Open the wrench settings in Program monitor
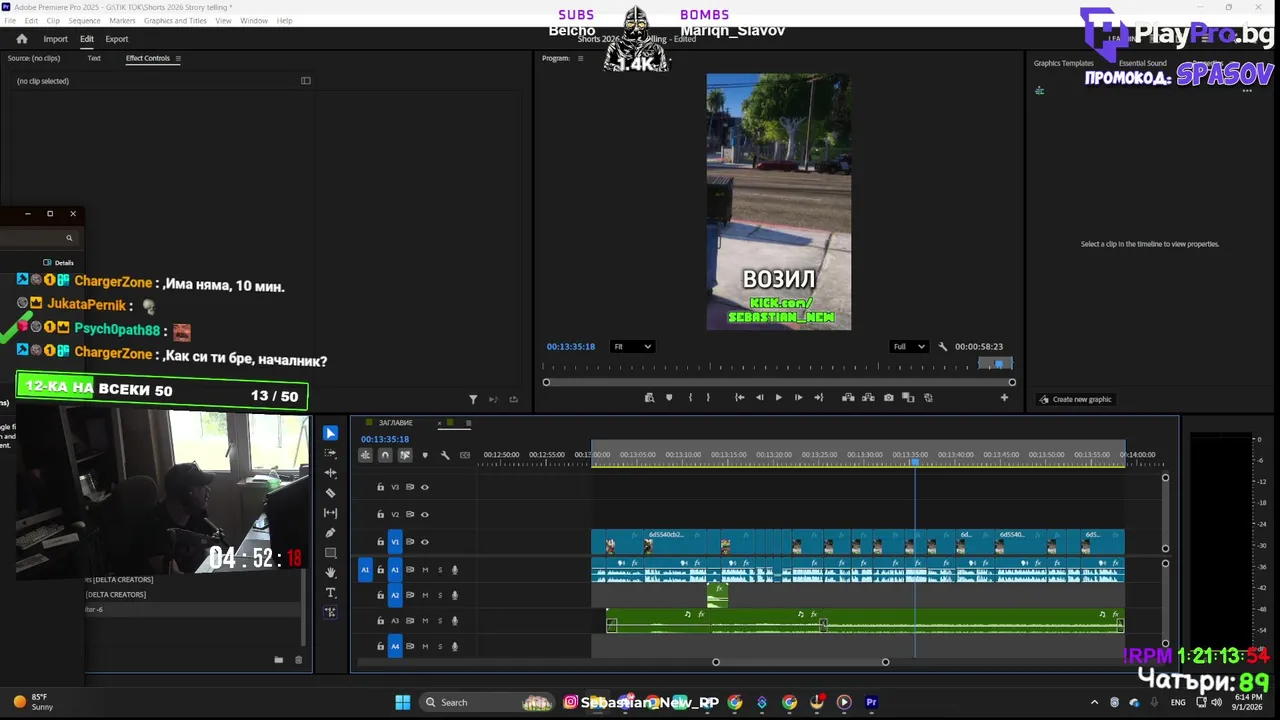The image size is (1280, 720). tap(942, 347)
